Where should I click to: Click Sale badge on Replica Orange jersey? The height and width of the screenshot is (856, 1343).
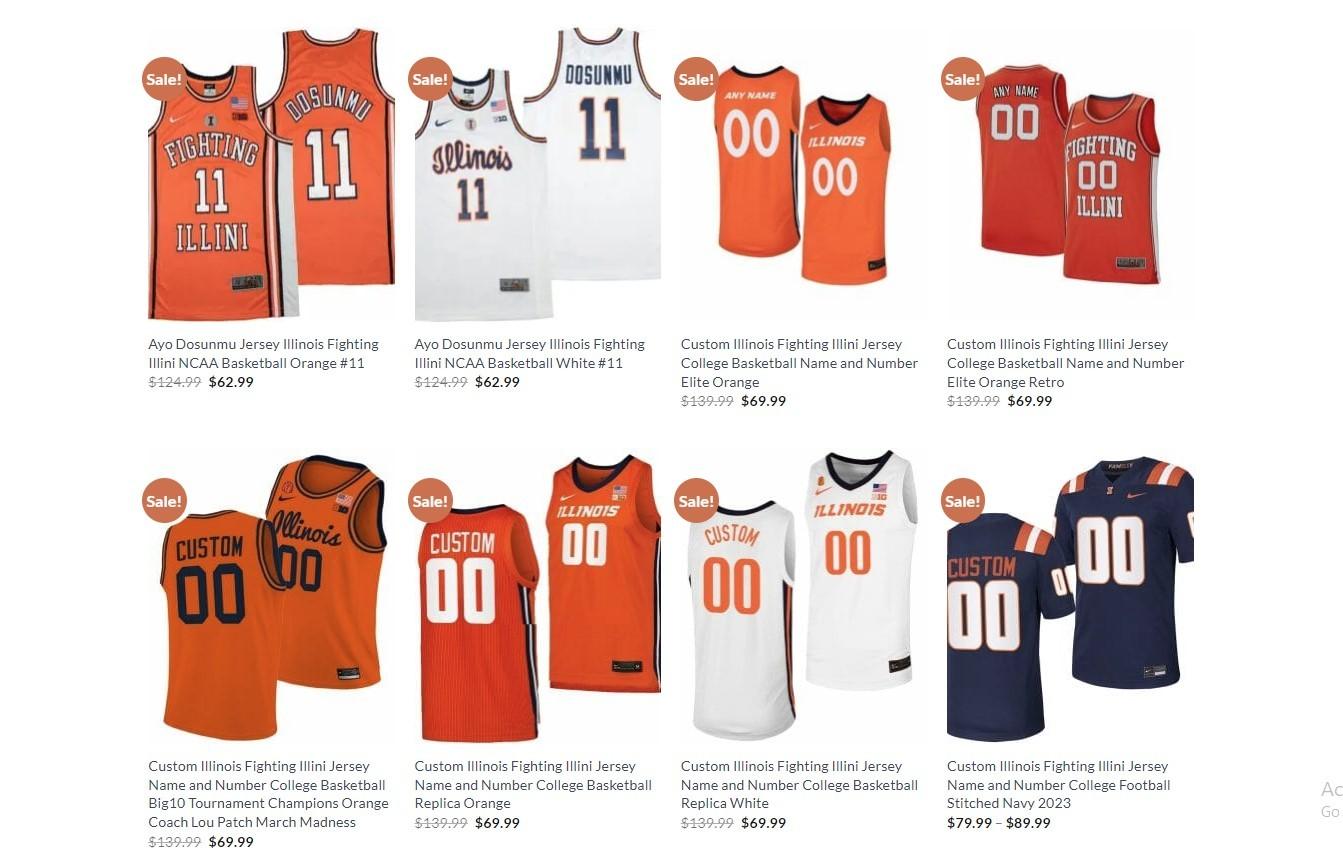pos(430,501)
